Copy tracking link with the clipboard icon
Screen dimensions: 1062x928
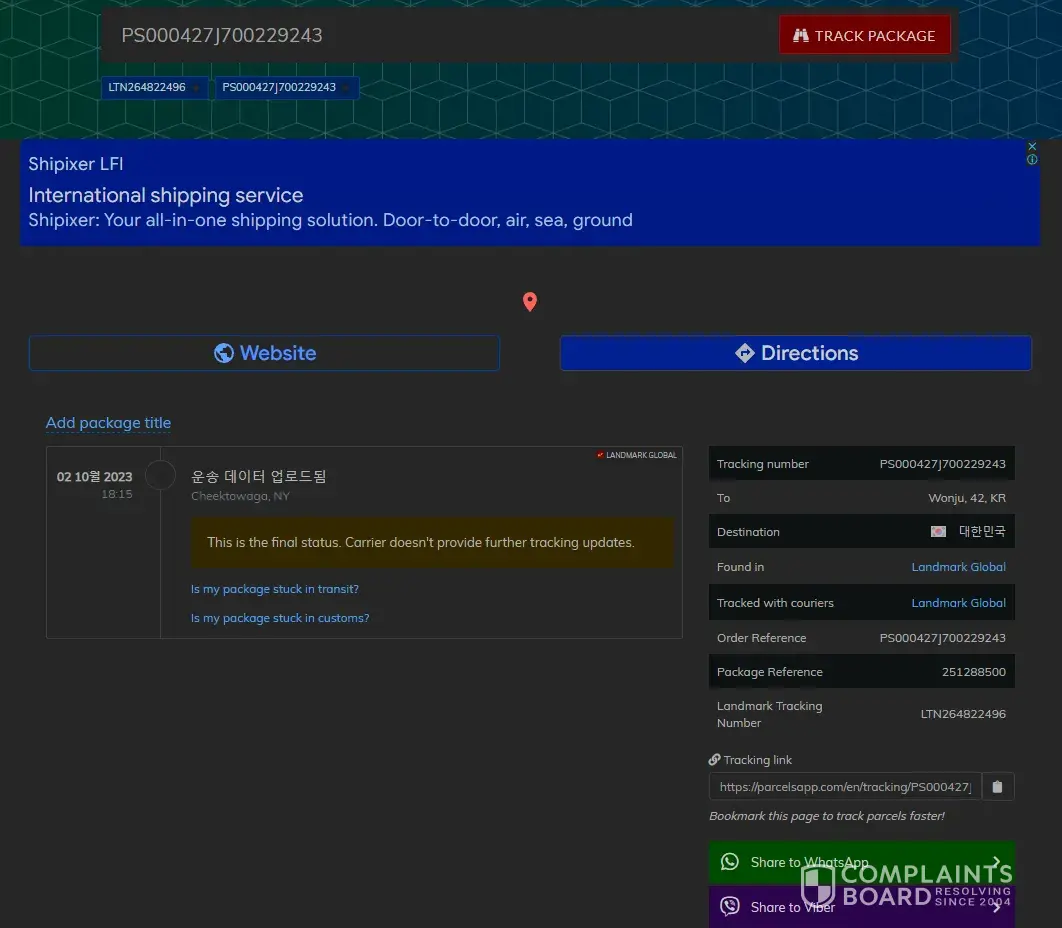pyautogui.click(x=997, y=787)
